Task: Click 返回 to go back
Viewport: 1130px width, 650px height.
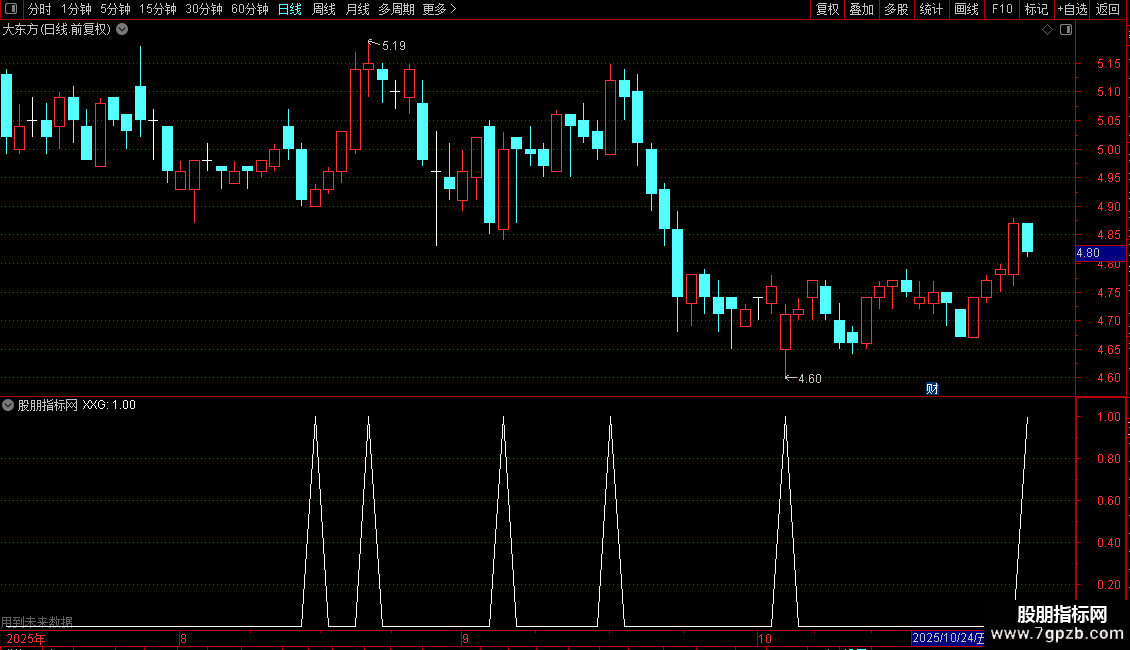Action: 1108,9
